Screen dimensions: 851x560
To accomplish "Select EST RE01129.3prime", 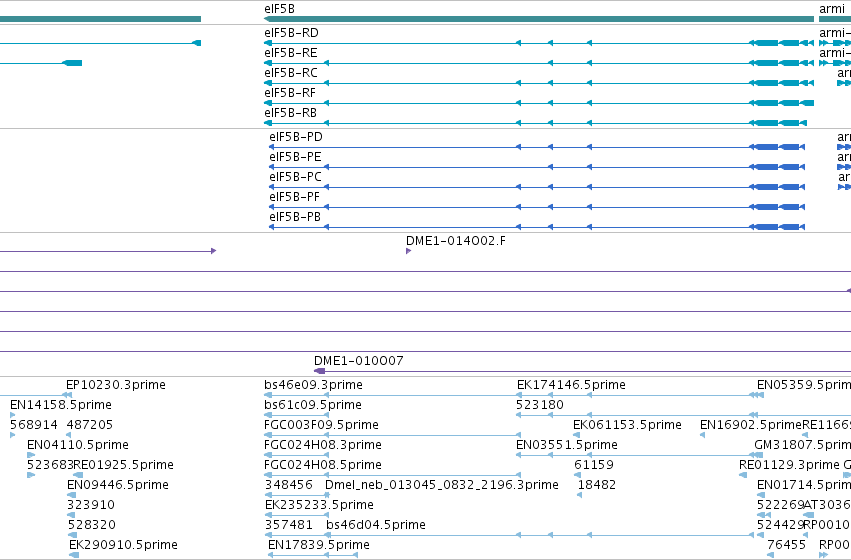I will click(789, 466).
